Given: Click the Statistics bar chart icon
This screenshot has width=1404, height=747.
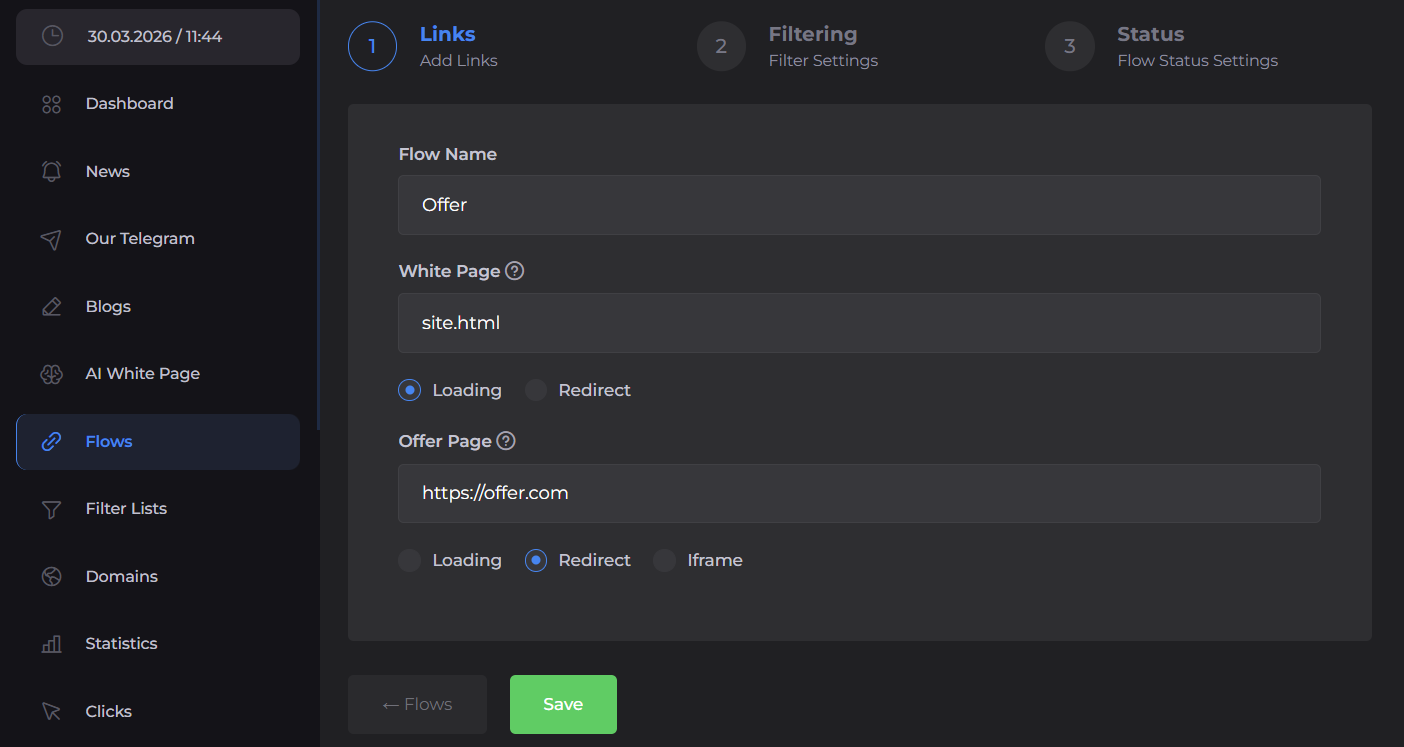Looking at the screenshot, I should tap(51, 644).
